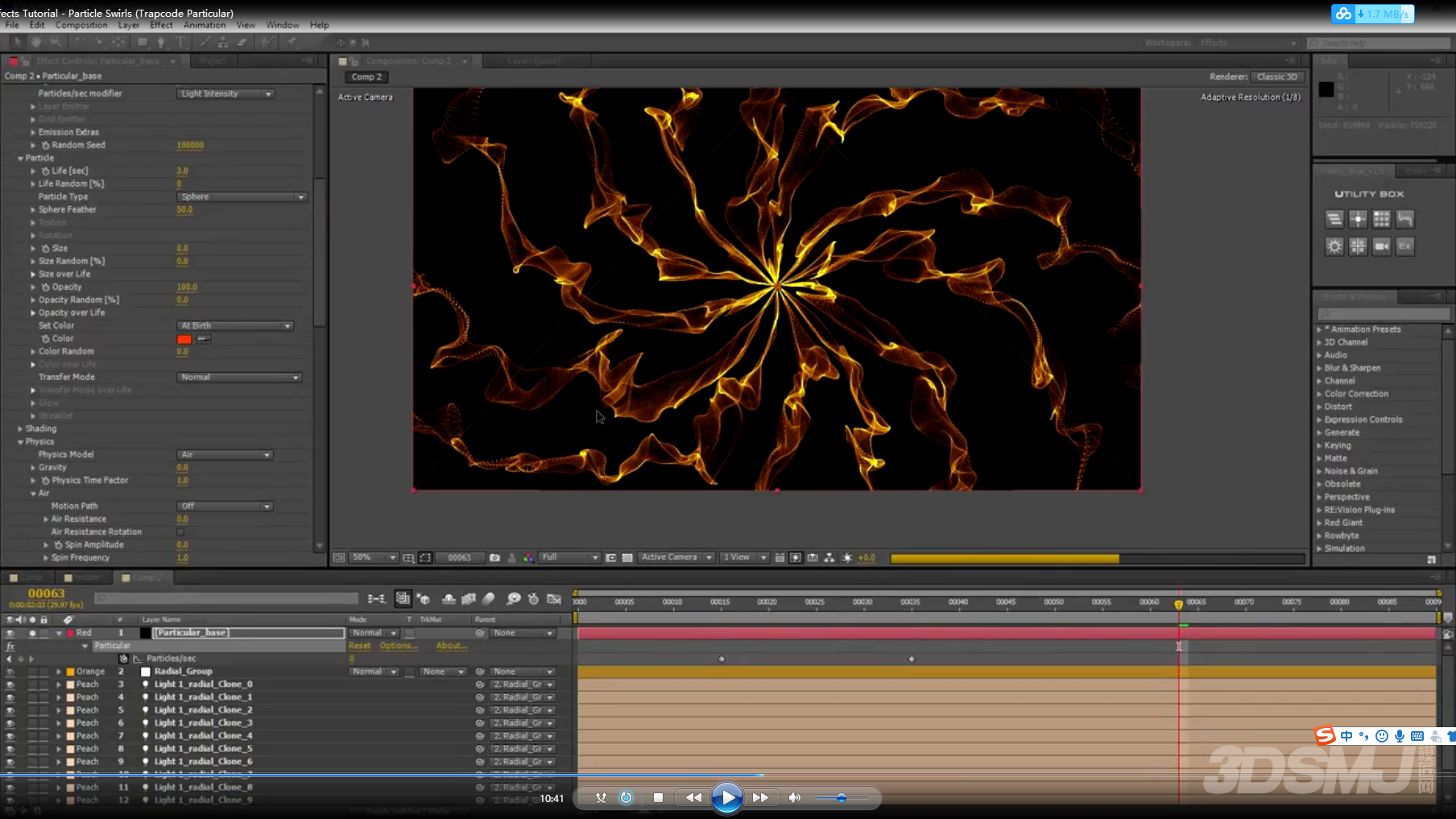Open Transfer Mode Normal dropdown
The height and width of the screenshot is (819, 1456).
coord(239,377)
